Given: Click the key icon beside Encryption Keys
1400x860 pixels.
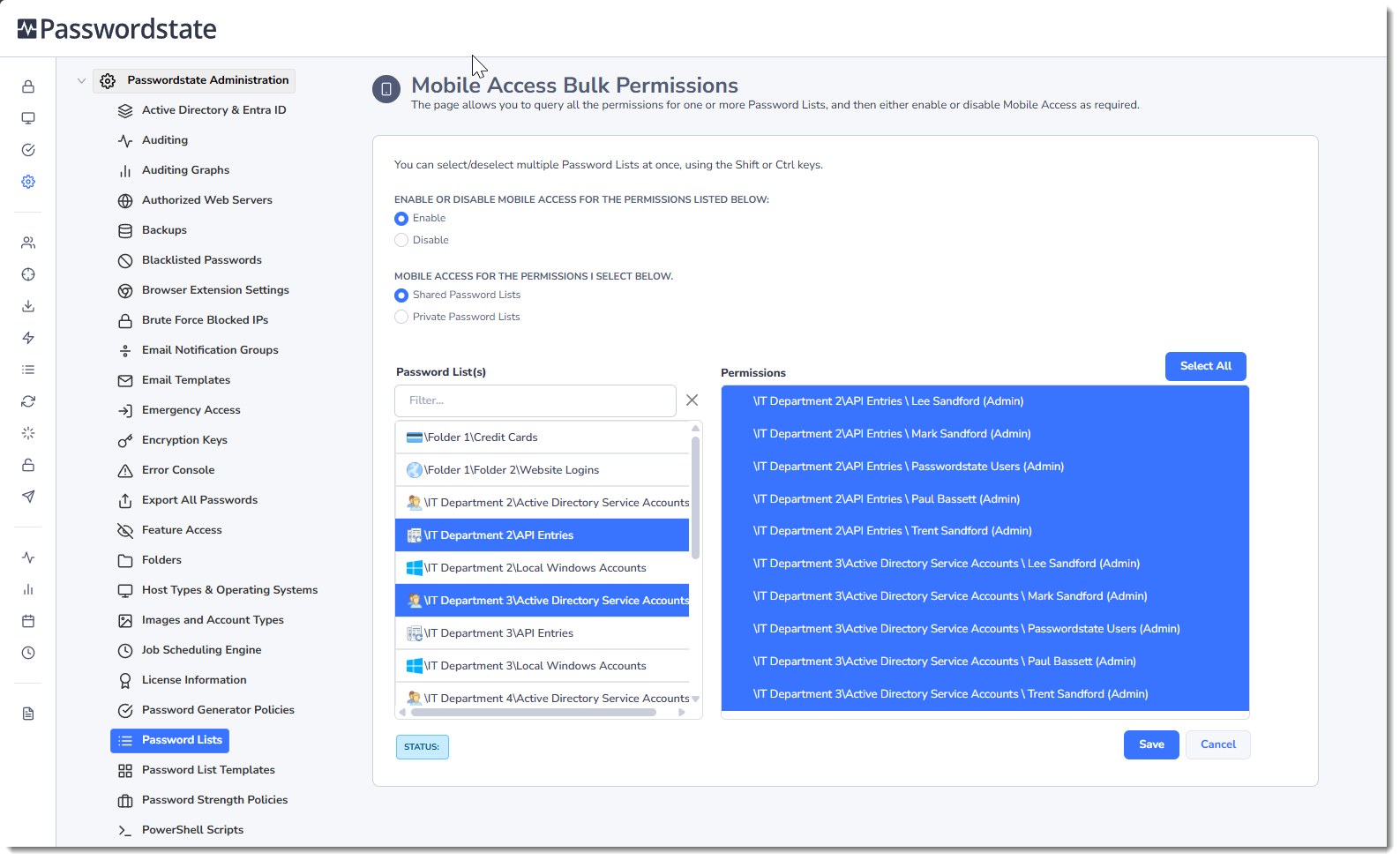Looking at the screenshot, I should tap(125, 441).
